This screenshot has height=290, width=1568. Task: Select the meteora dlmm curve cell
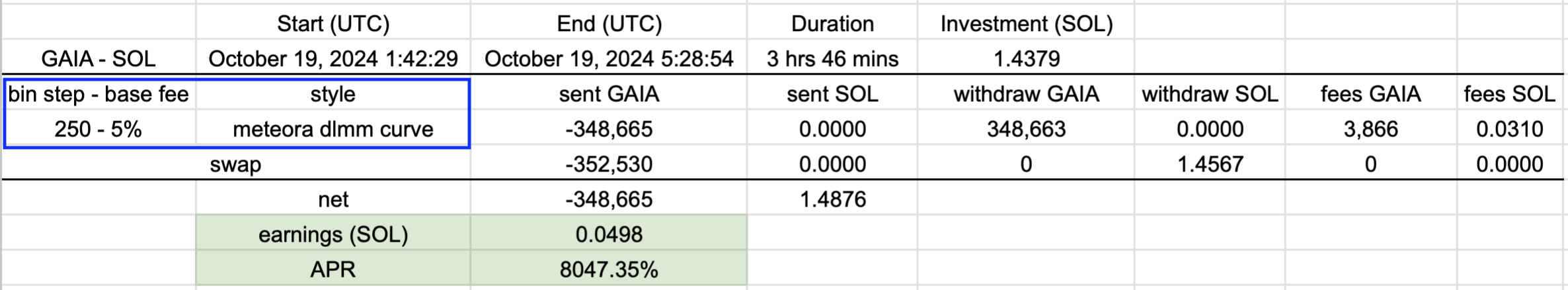[333, 129]
